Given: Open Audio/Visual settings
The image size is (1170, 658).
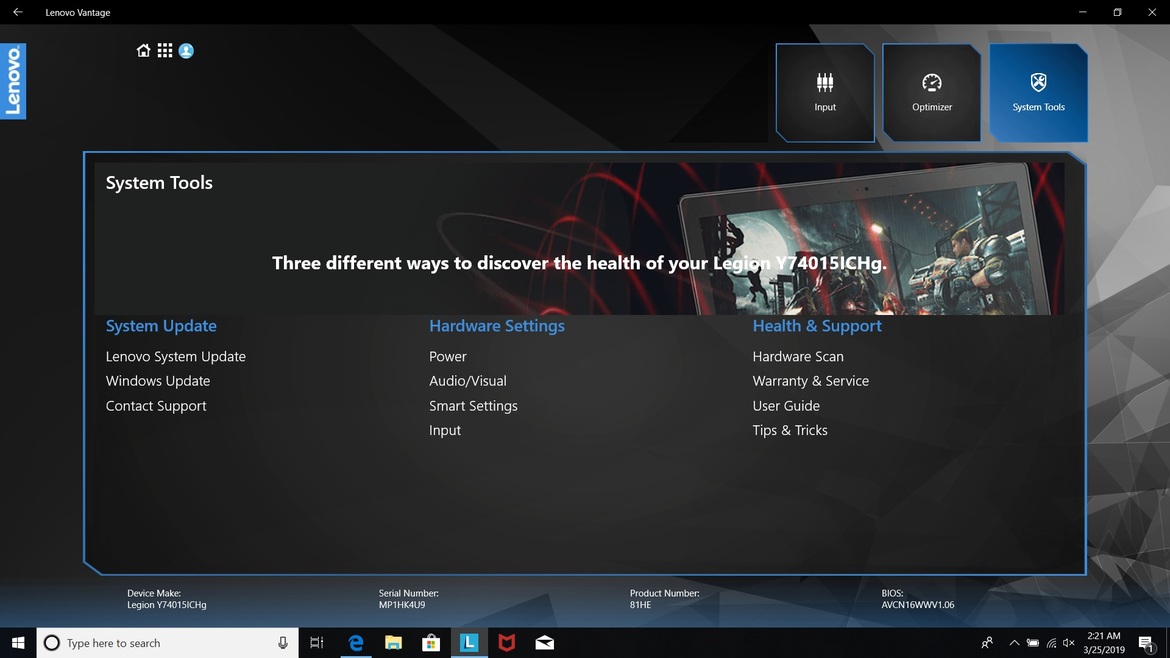Looking at the screenshot, I should 467,380.
